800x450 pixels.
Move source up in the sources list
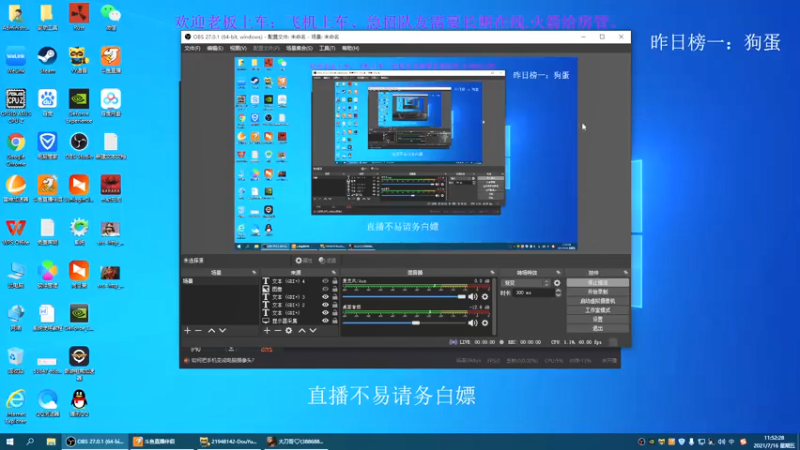302,331
